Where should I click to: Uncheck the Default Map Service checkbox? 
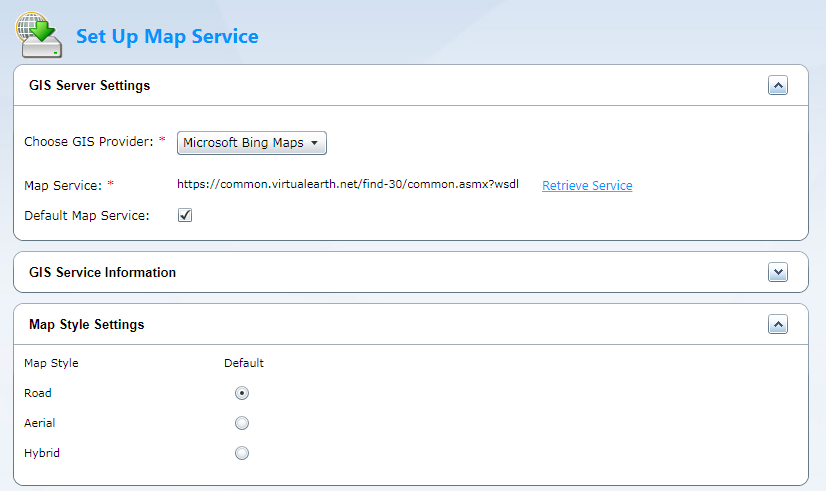185,215
